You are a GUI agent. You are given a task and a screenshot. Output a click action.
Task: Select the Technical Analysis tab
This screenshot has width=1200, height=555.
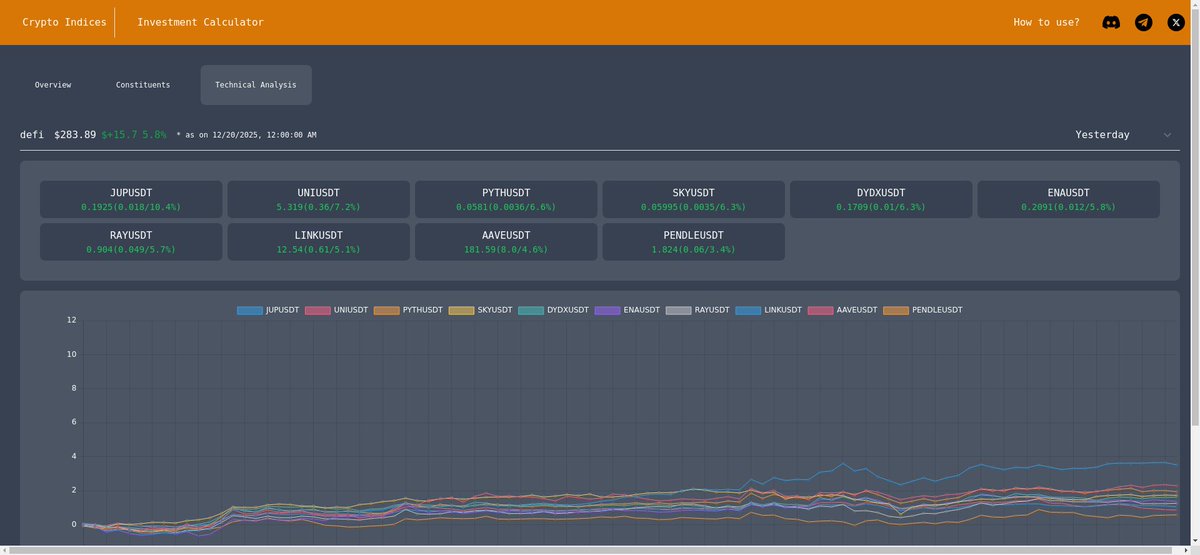click(256, 85)
